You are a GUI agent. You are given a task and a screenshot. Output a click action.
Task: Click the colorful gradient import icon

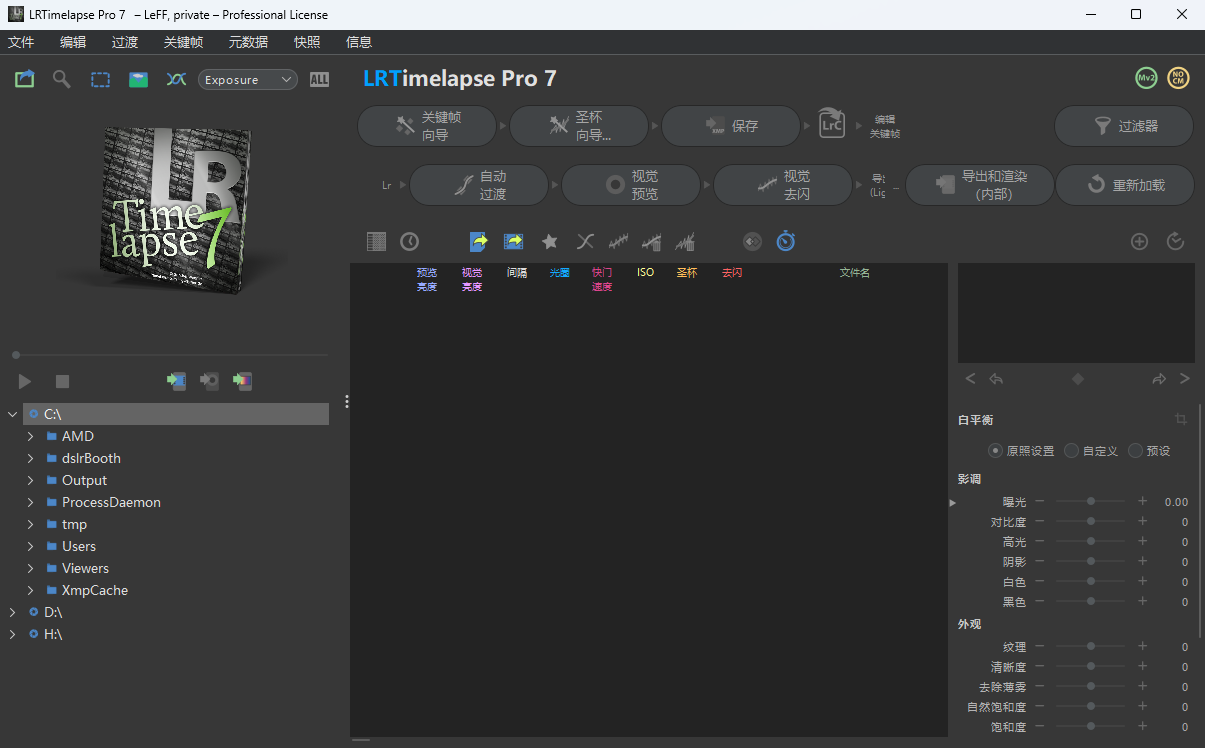pos(242,381)
